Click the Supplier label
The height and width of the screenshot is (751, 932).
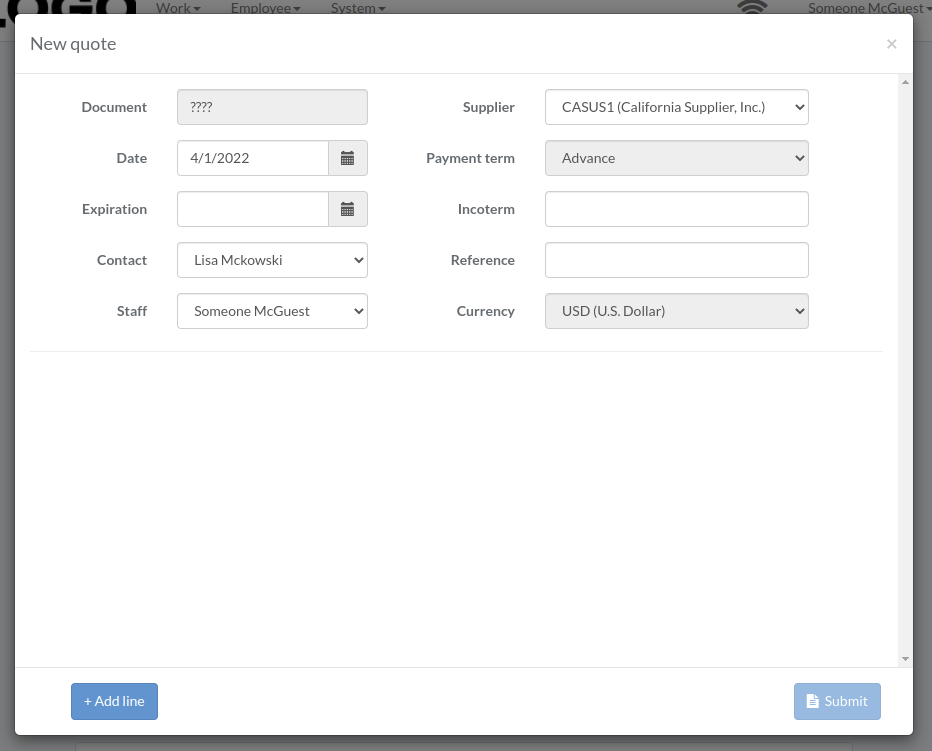pos(489,107)
